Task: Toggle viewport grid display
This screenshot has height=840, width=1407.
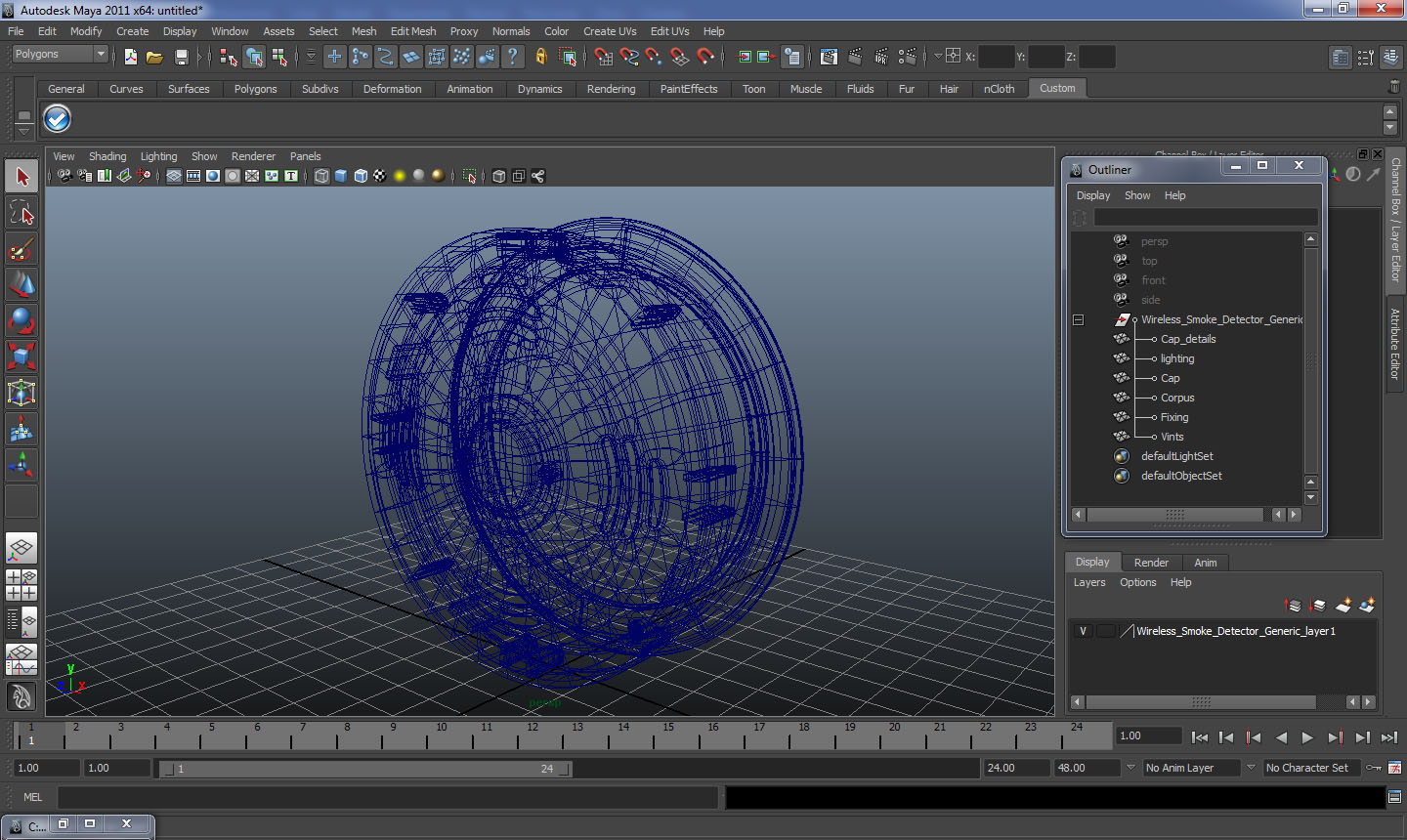Action: [x=174, y=176]
